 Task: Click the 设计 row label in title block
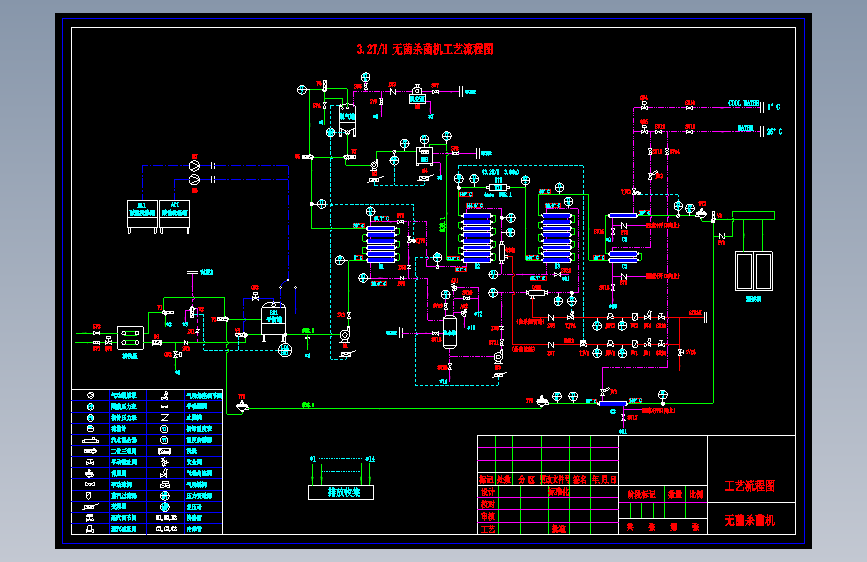(488, 492)
